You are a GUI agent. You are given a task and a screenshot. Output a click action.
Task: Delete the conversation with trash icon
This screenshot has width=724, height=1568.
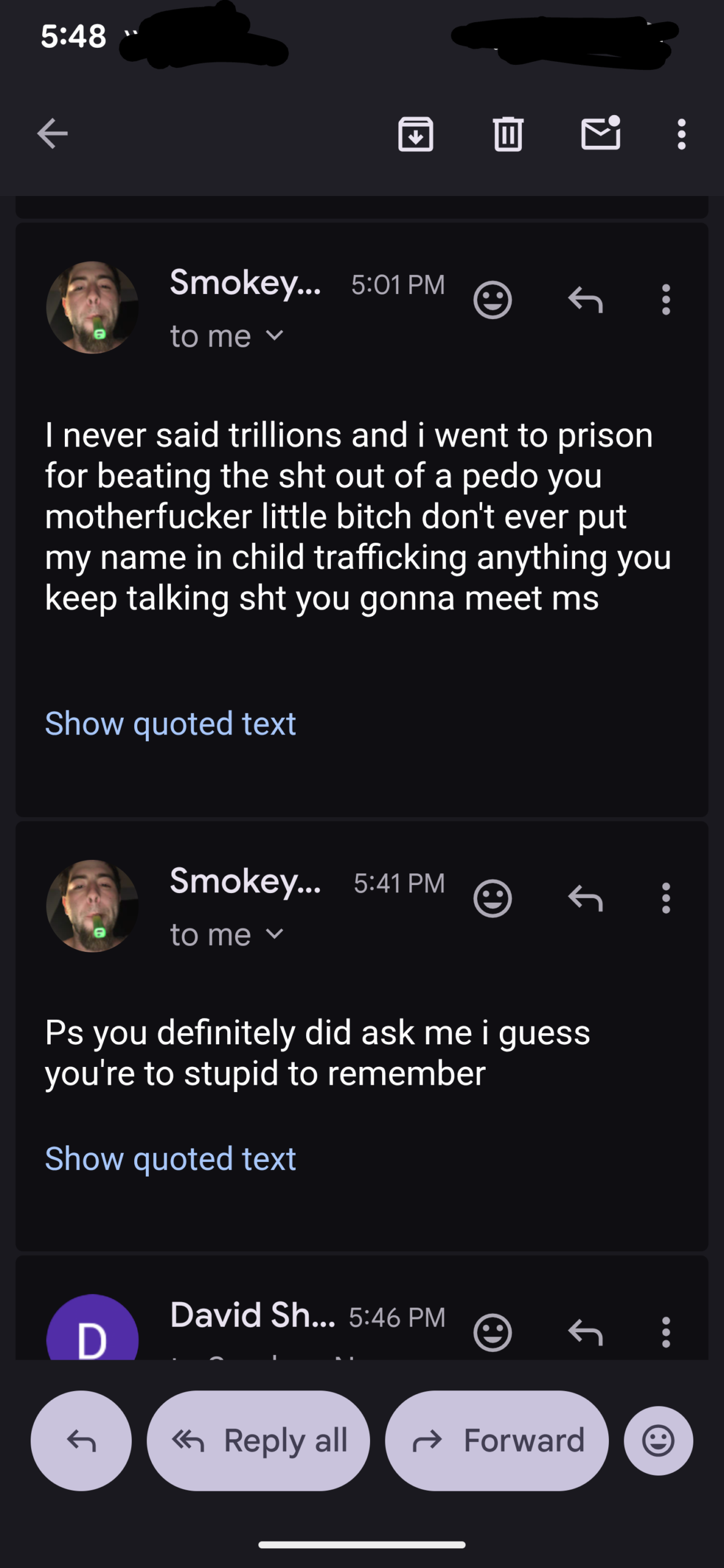tap(508, 134)
